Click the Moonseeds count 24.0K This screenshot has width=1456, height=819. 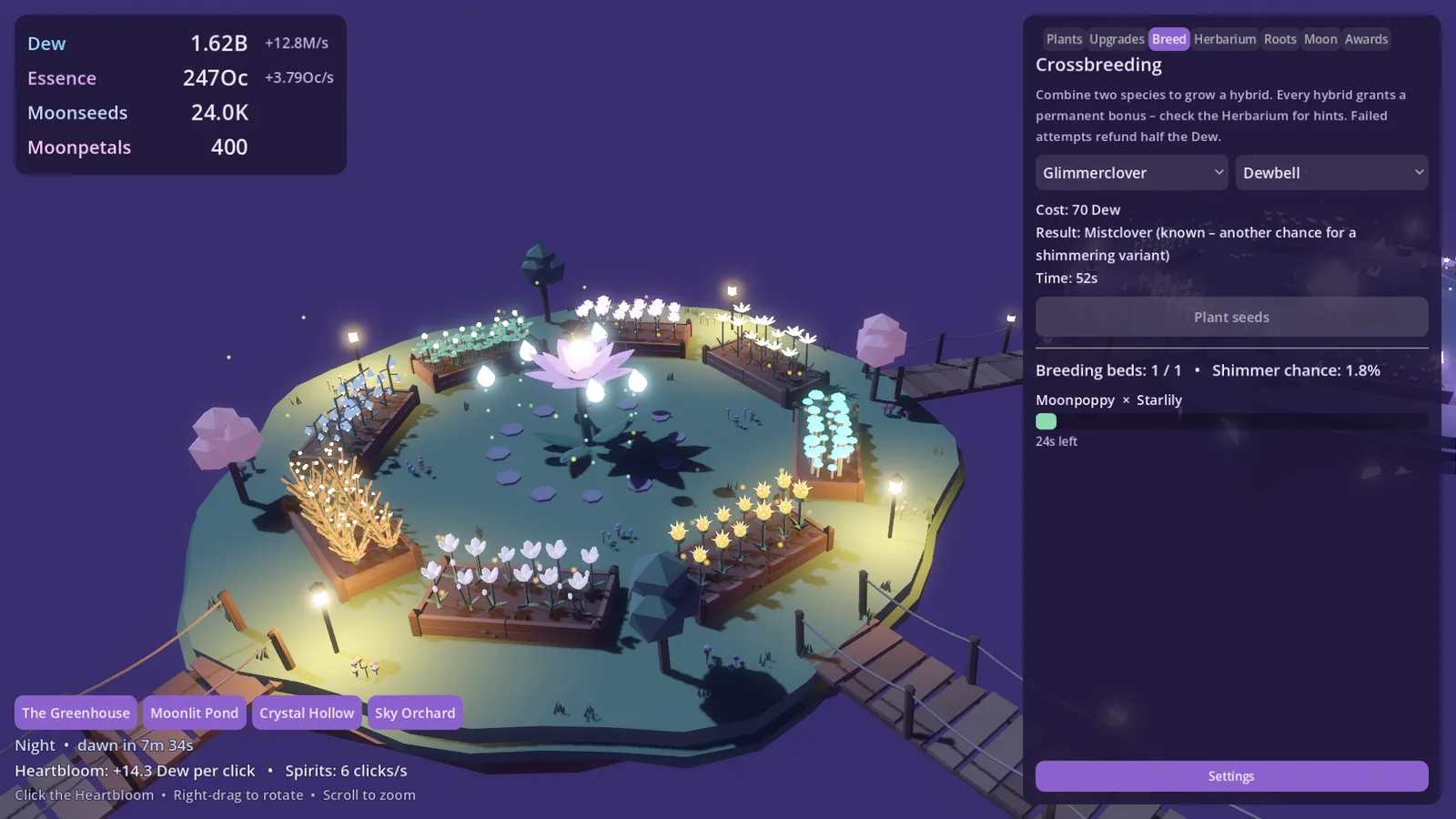pyautogui.click(x=219, y=113)
